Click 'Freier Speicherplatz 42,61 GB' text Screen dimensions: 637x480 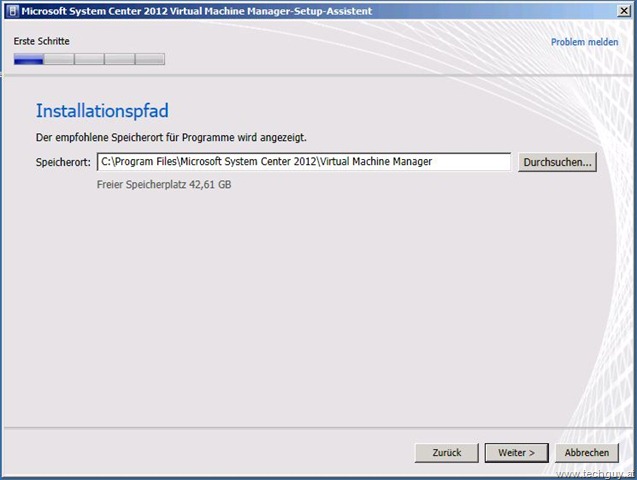click(x=164, y=185)
